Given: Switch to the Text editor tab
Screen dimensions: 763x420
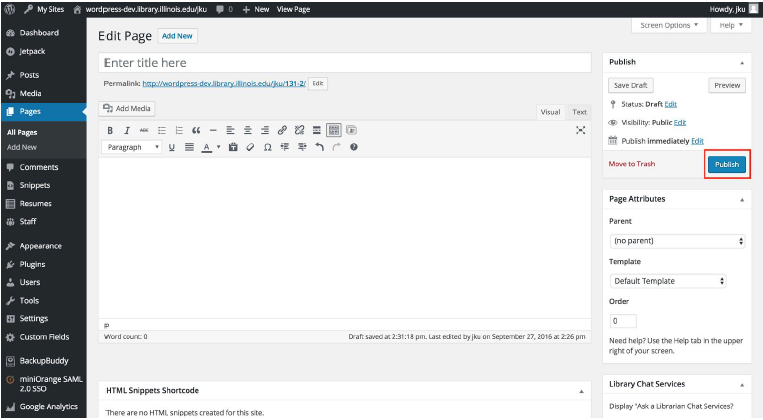Looking at the screenshot, I should (x=579, y=112).
